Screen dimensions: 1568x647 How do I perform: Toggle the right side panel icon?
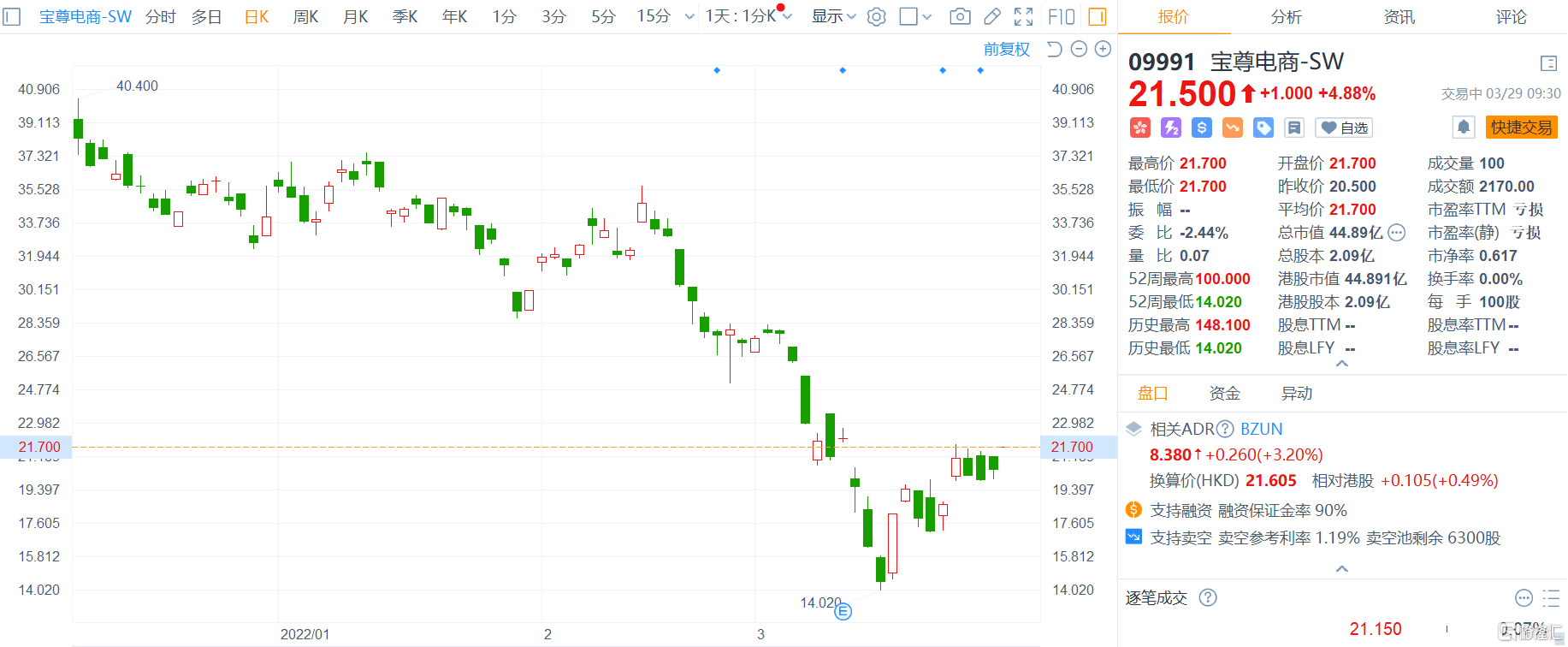pos(1098,16)
